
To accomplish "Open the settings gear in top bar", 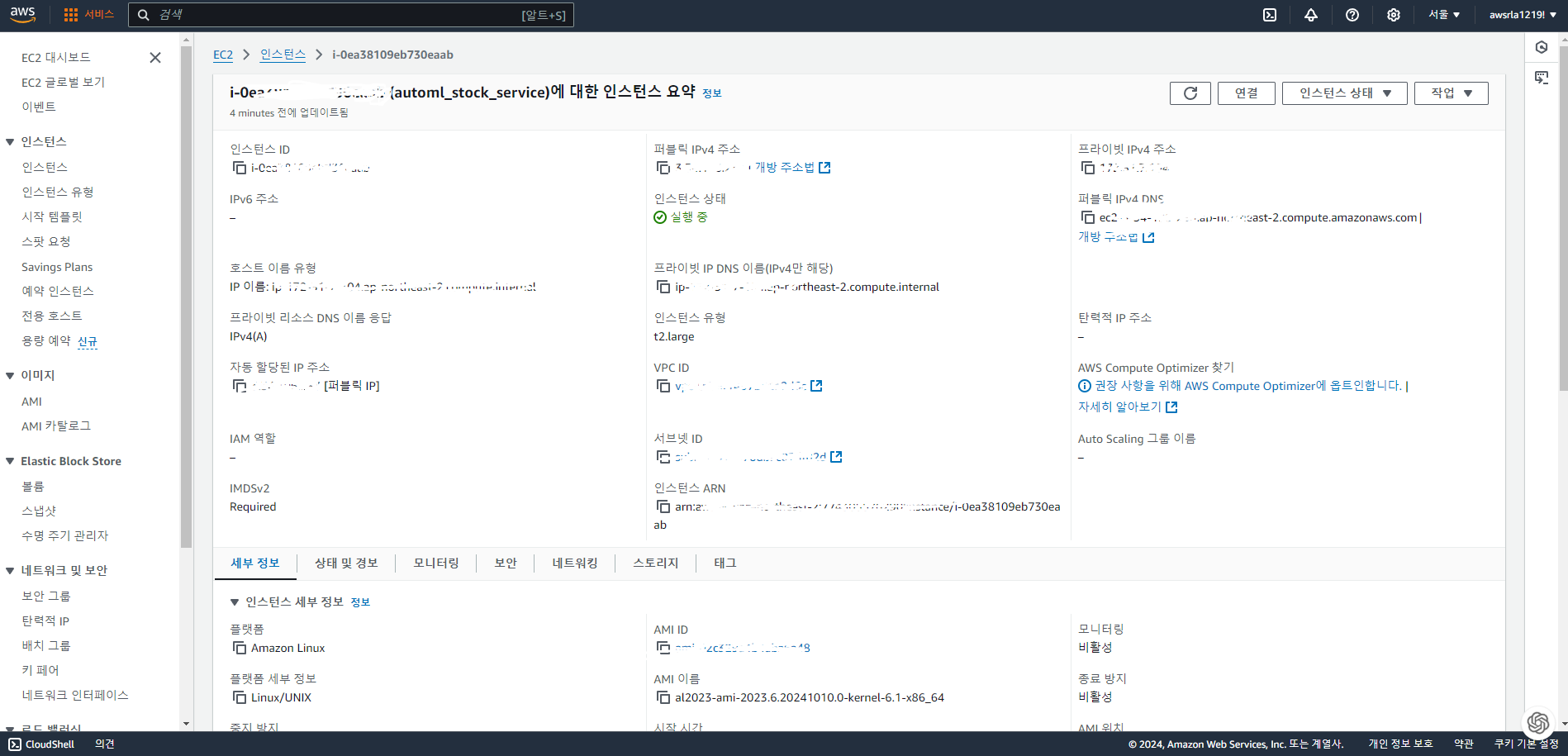I will pyautogui.click(x=1394, y=15).
